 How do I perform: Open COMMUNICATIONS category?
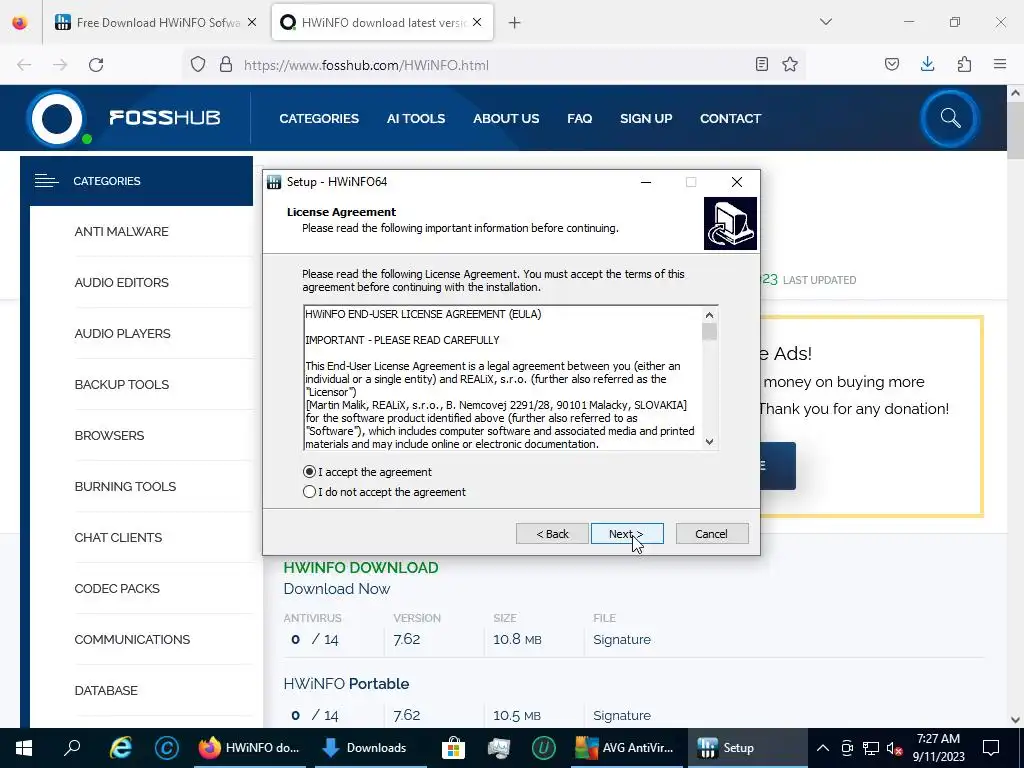[x=132, y=639]
